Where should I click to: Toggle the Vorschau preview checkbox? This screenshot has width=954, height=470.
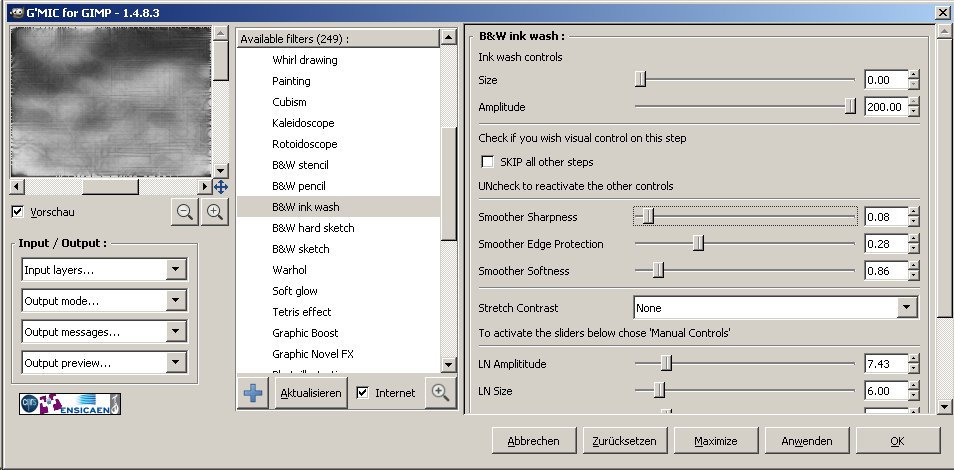point(18,212)
